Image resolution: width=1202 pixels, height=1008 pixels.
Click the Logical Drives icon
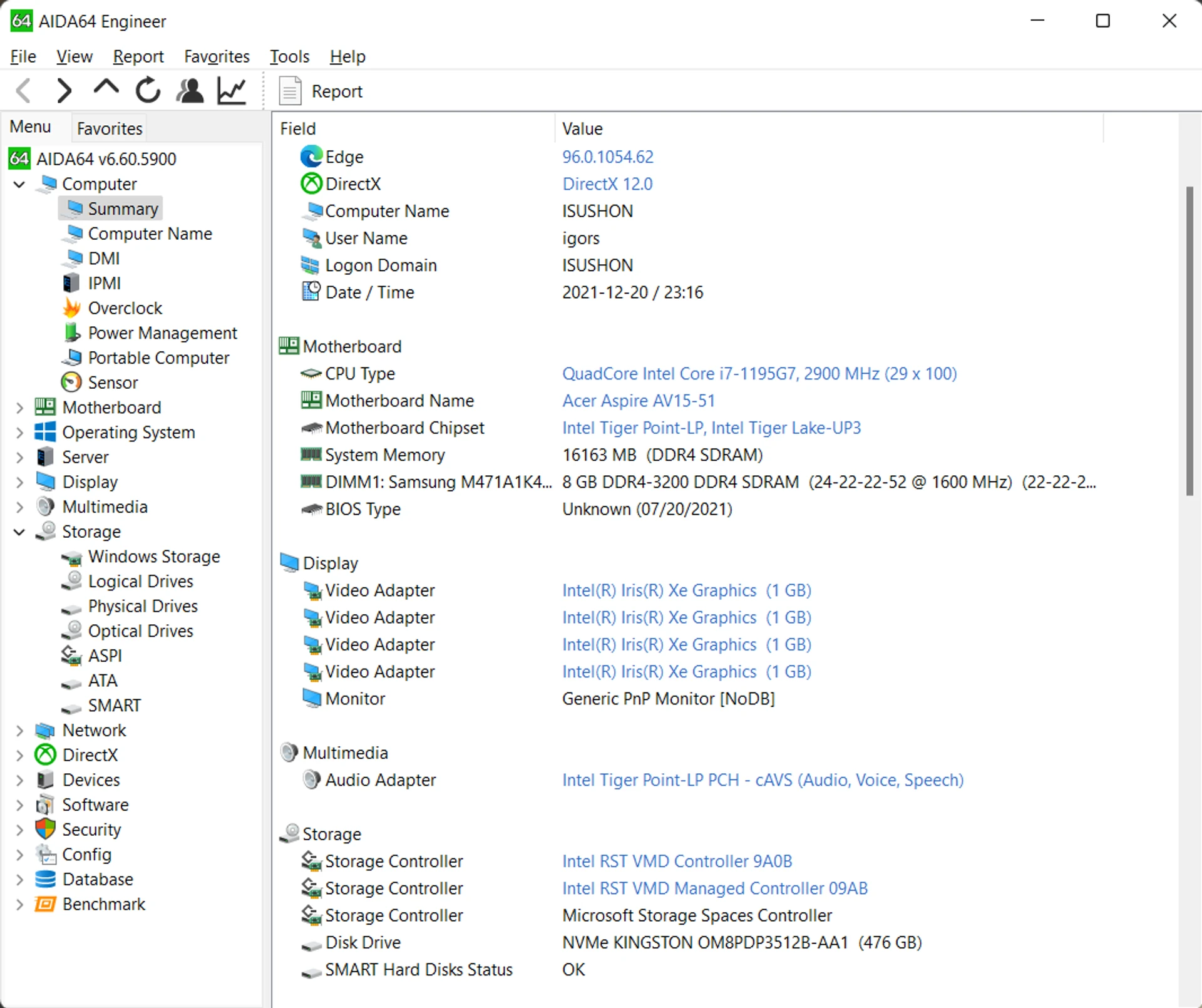tap(72, 581)
